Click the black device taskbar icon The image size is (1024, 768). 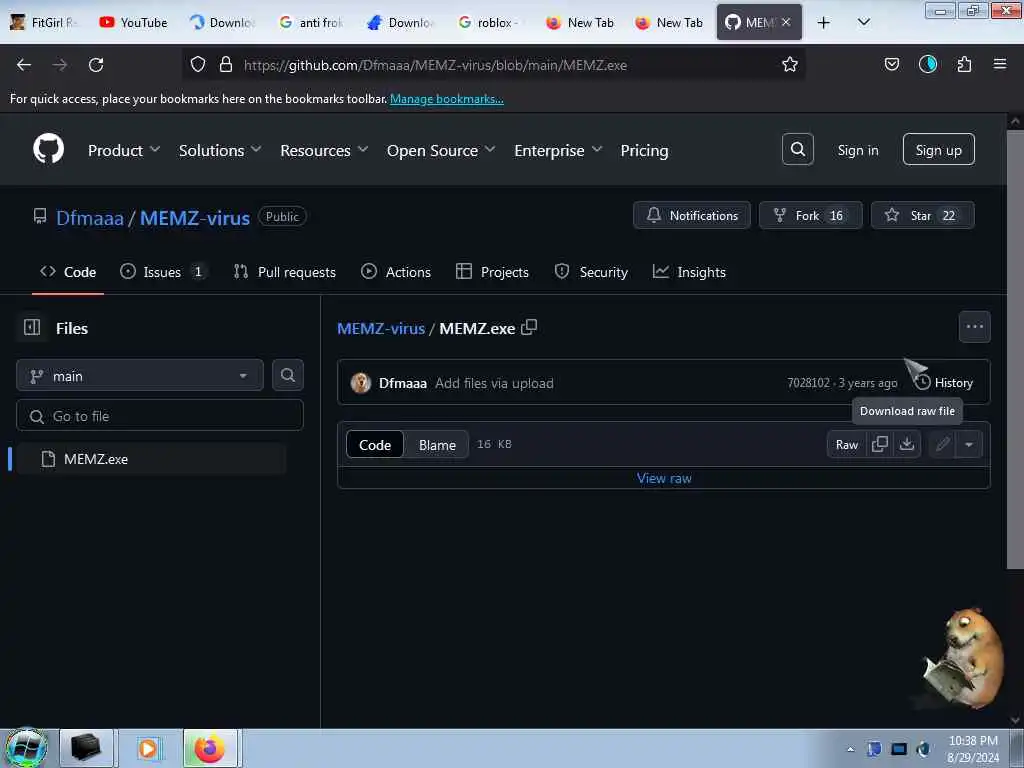(86, 748)
